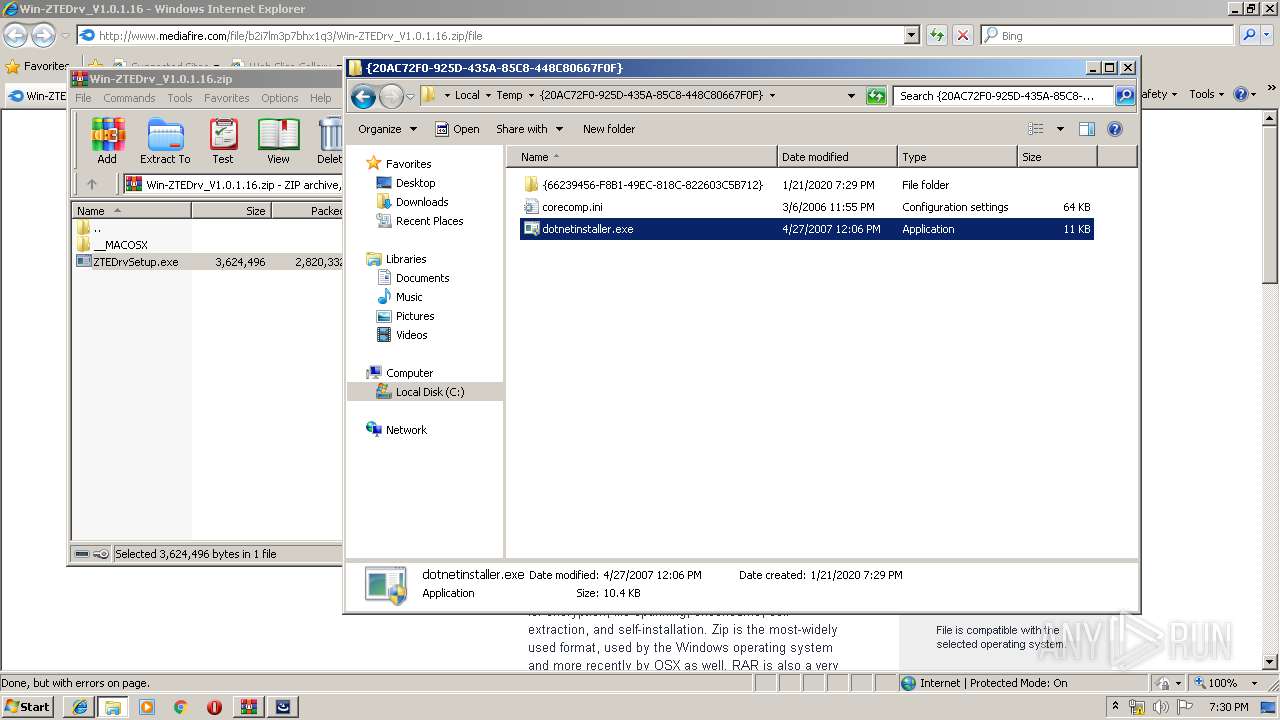This screenshot has height=720, width=1280.
Task: Click New folder button
Action: (x=609, y=129)
